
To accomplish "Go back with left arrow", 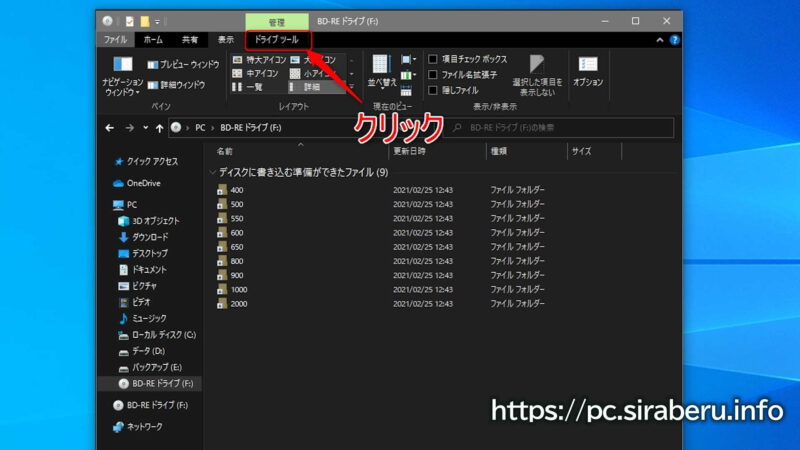I will (110, 128).
